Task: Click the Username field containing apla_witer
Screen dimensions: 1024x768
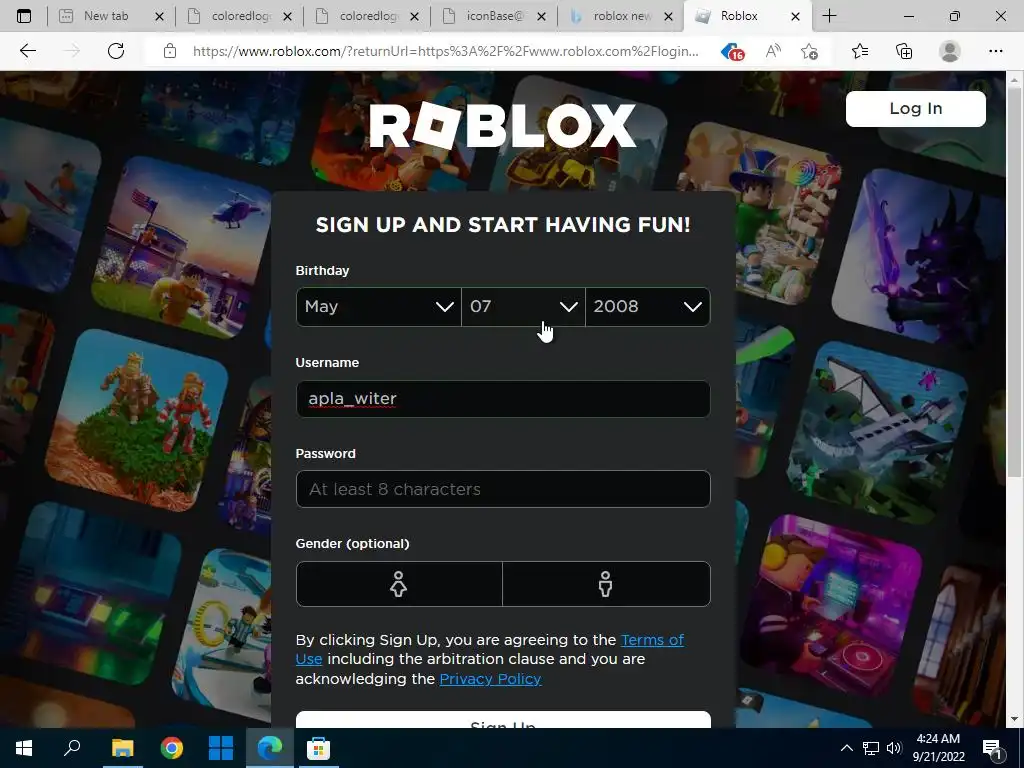Action: [x=503, y=398]
